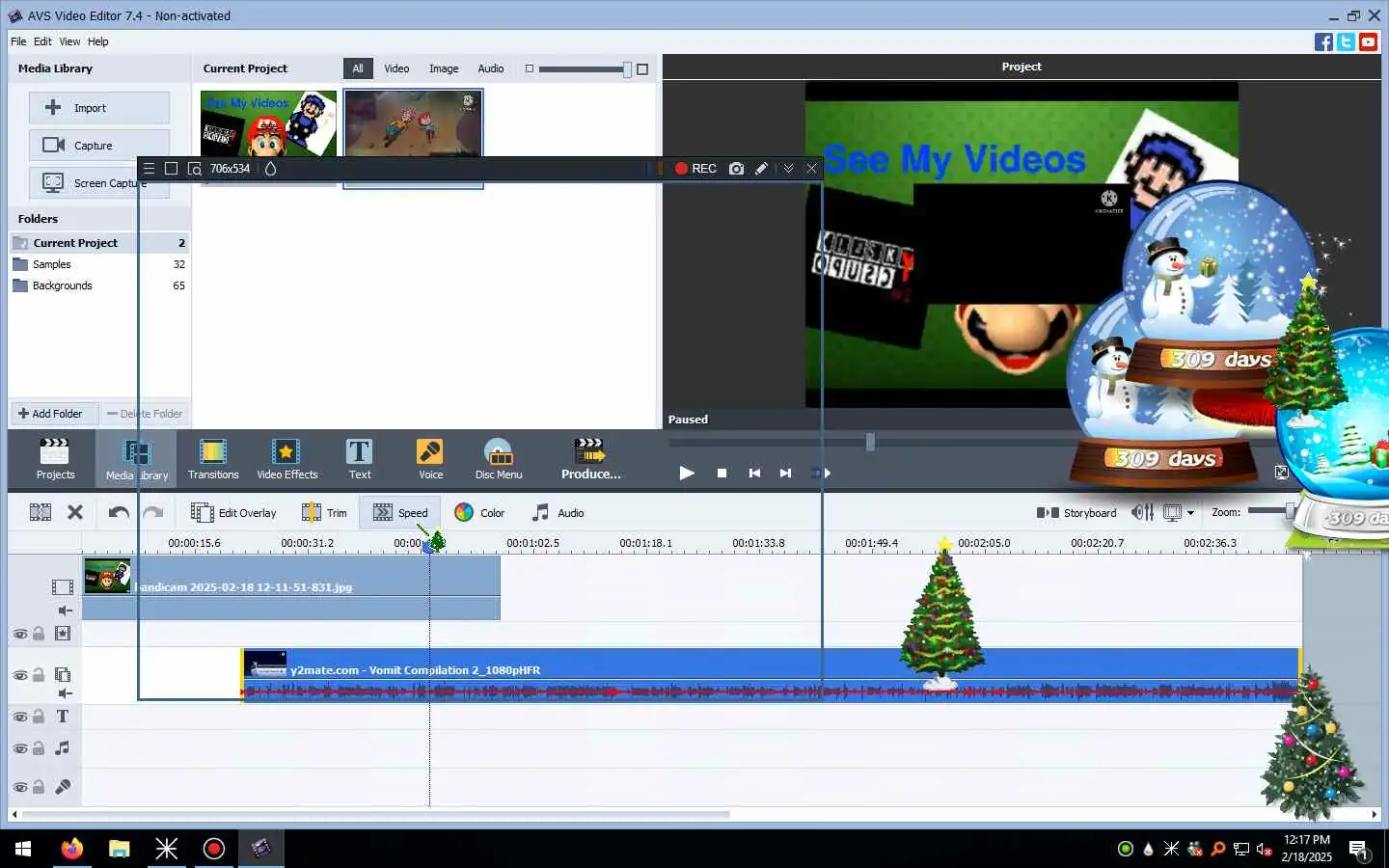This screenshot has width=1389, height=868.
Task: Open the Voice recording tool
Action: coord(430,459)
